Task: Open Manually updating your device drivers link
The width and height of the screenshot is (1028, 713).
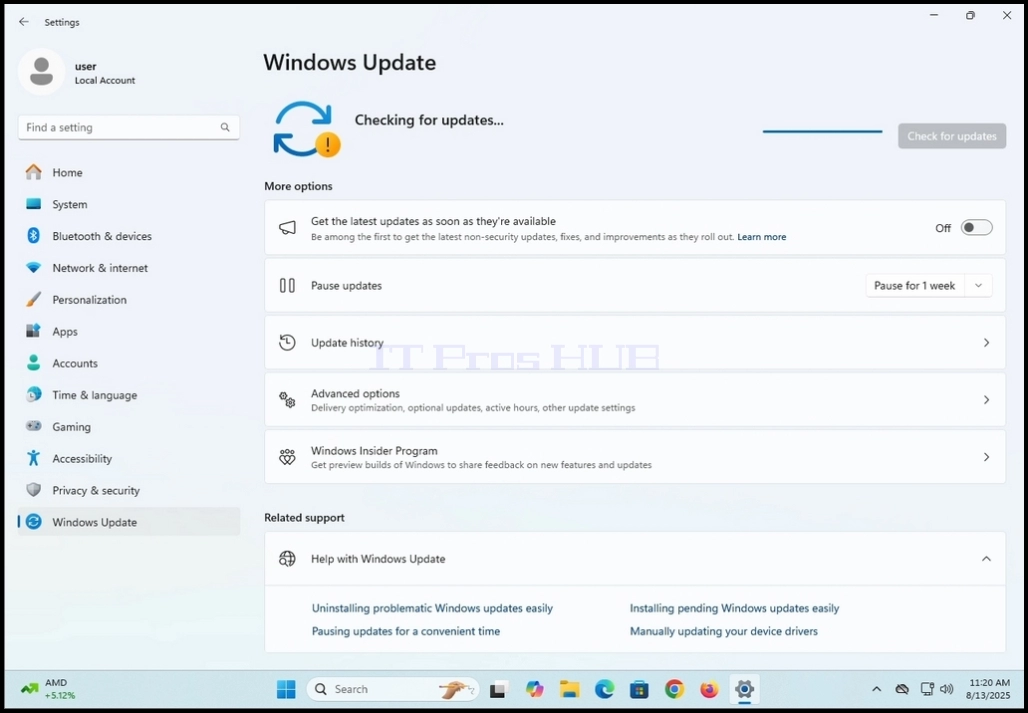Action: coord(724,631)
